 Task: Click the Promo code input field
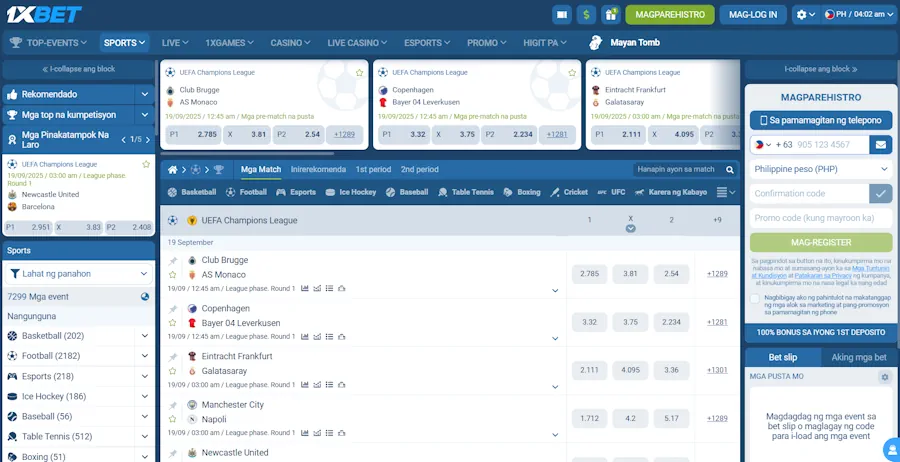821,218
